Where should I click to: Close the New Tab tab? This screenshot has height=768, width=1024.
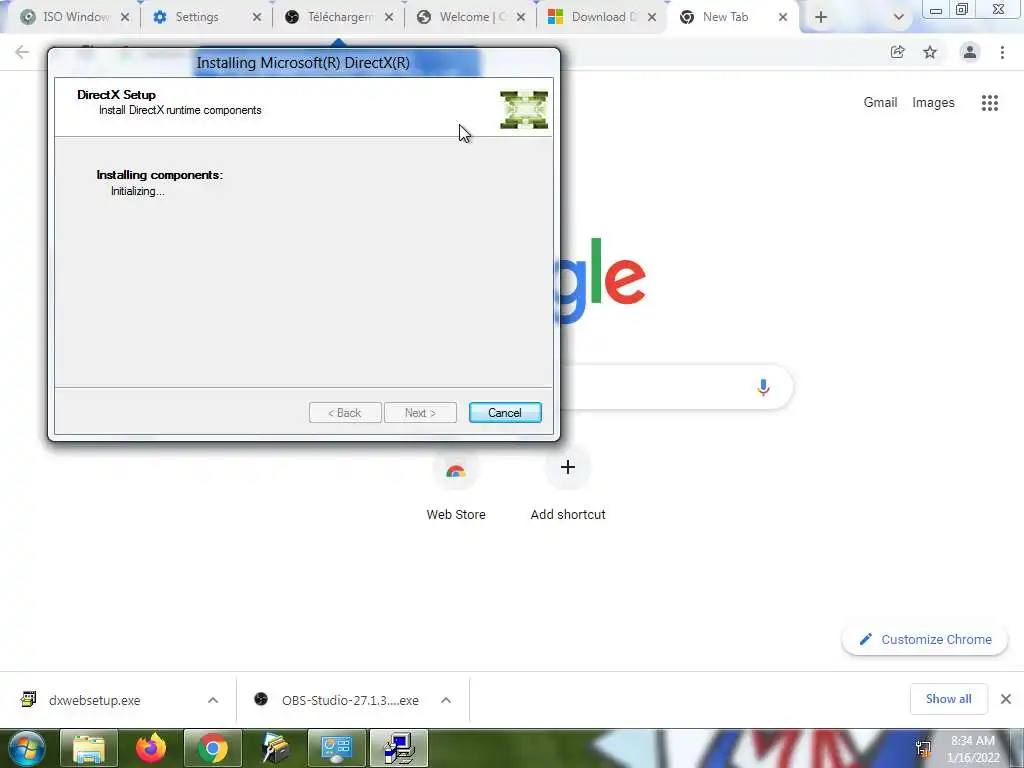pyautogui.click(x=783, y=18)
